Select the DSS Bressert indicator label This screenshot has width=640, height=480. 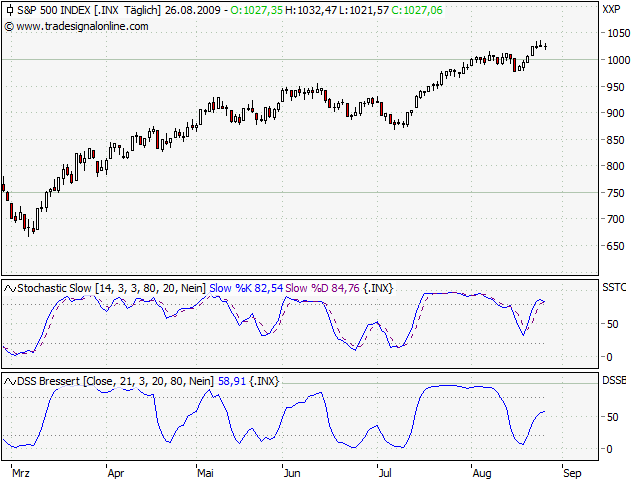pos(116,381)
